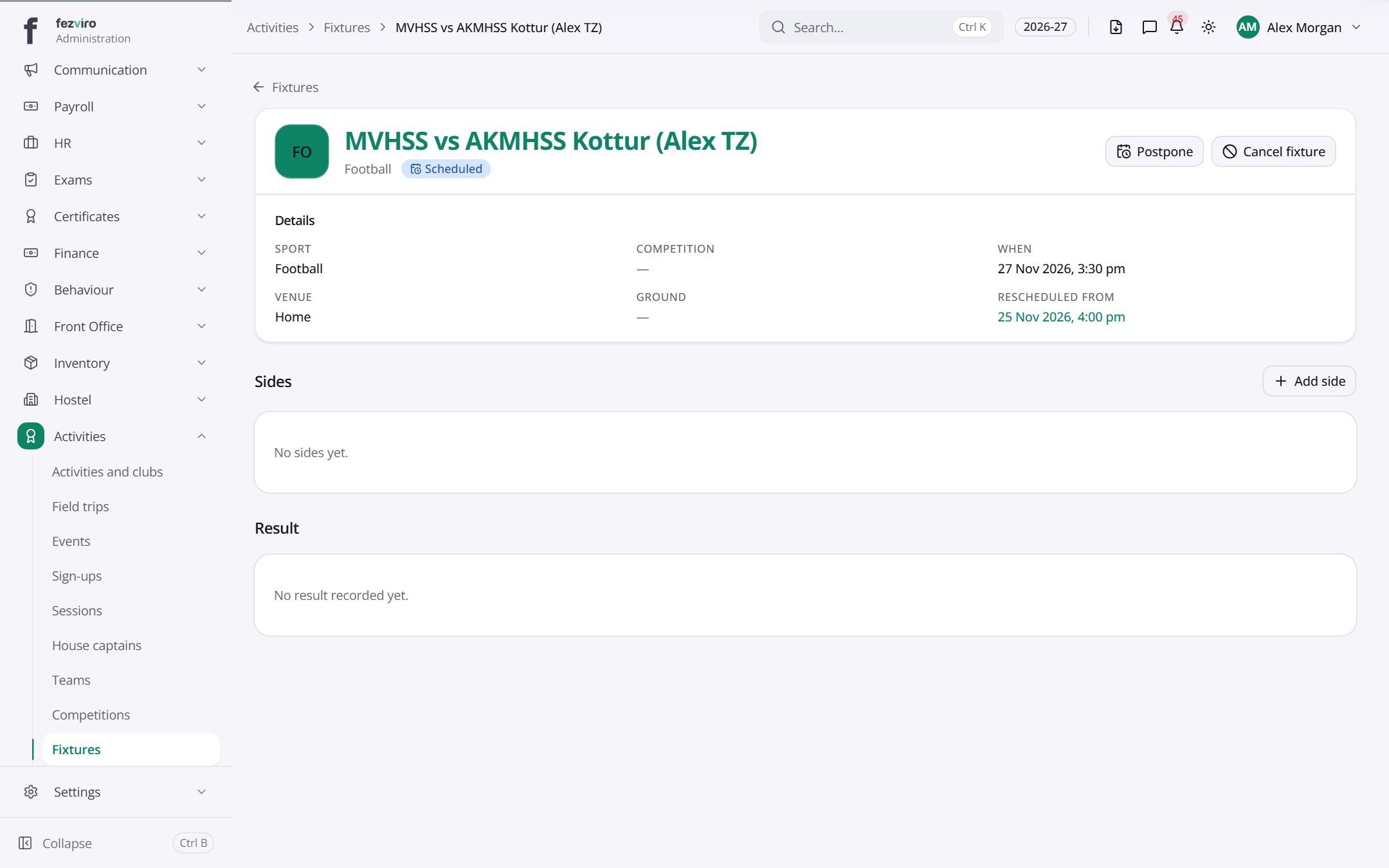Click the Postpone button
This screenshot has width=1389, height=868.
point(1154,152)
